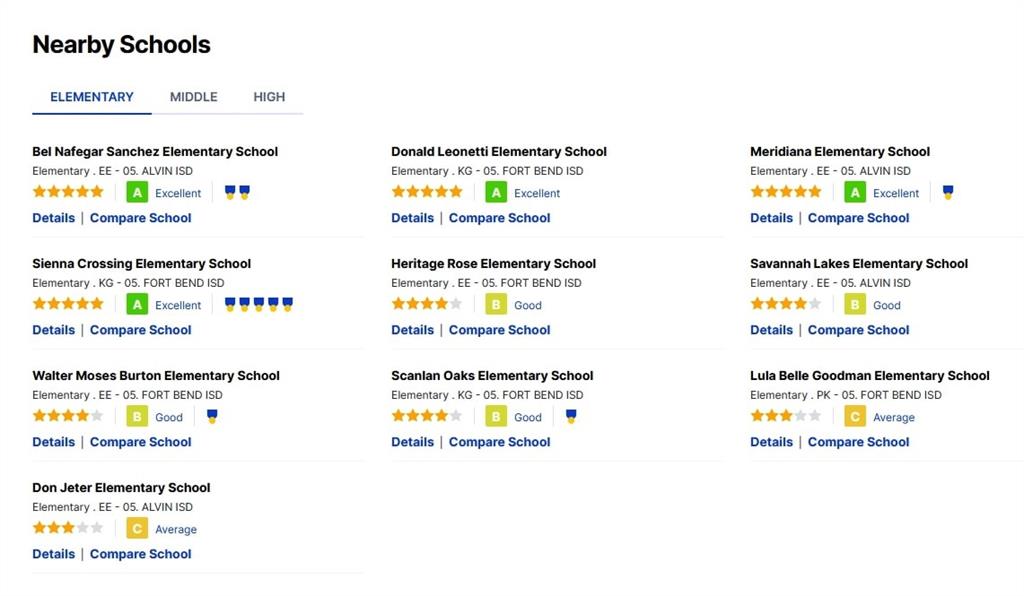Compare School for Lula Belle Goodman Elementary

858,442
